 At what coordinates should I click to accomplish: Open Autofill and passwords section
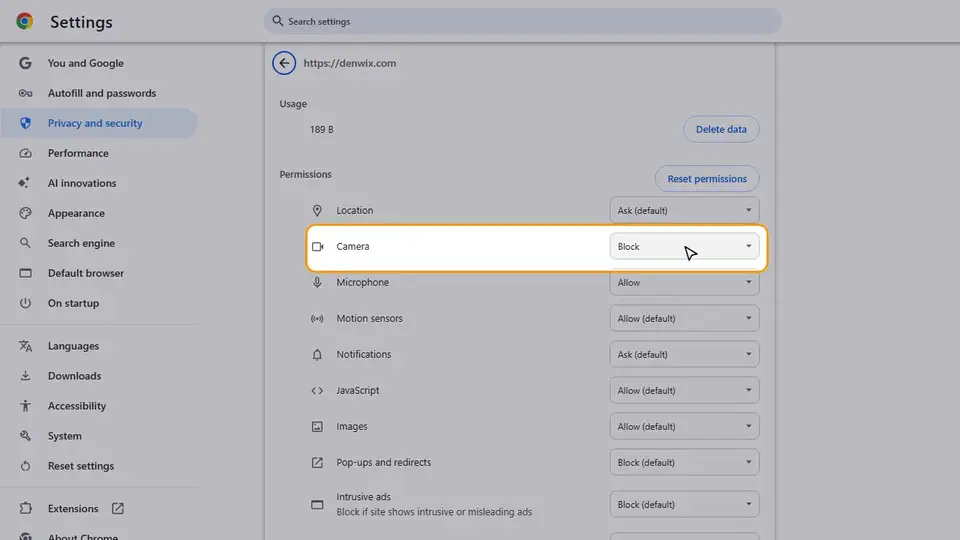[x=100, y=93]
